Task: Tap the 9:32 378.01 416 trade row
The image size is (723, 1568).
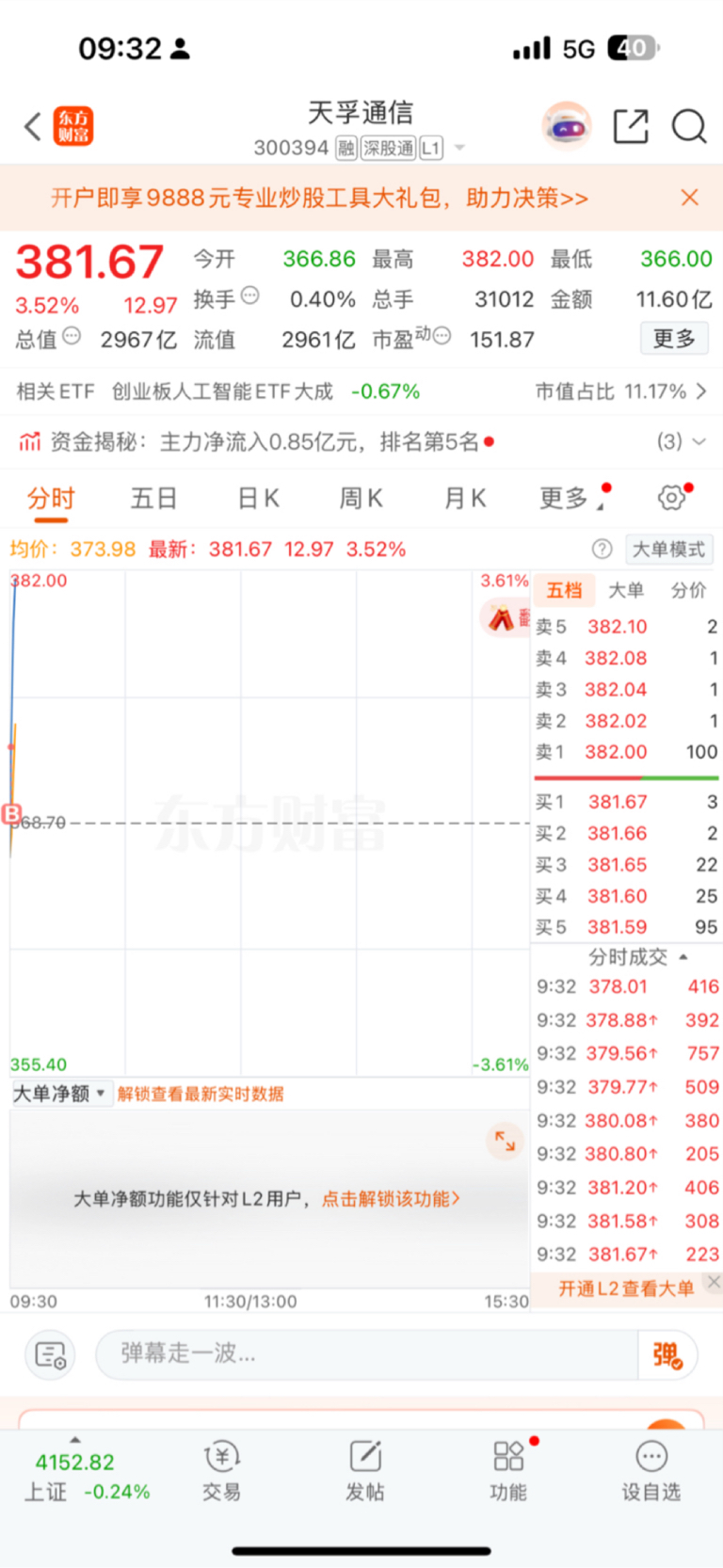Action: [x=627, y=986]
